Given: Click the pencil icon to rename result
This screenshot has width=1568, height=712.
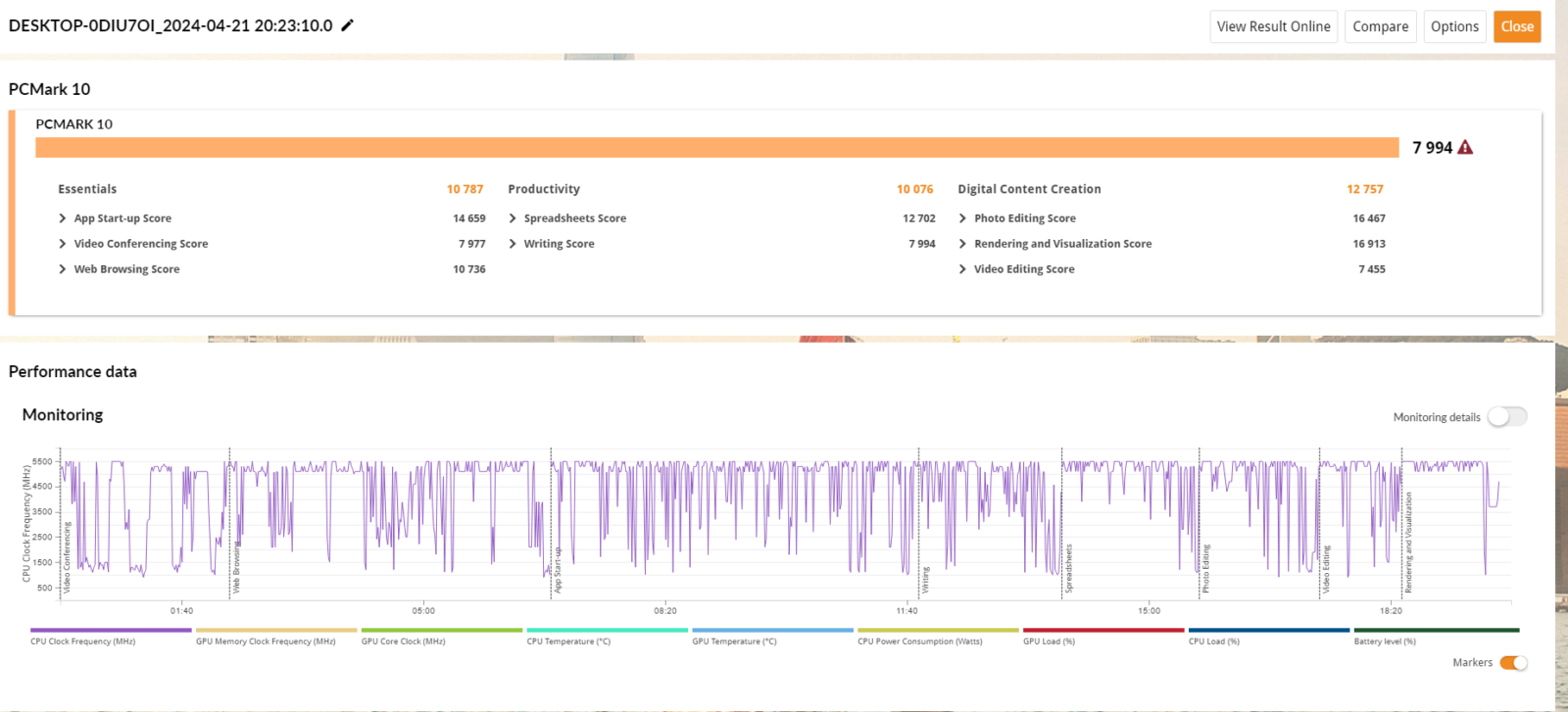Looking at the screenshot, I should 347,25.
